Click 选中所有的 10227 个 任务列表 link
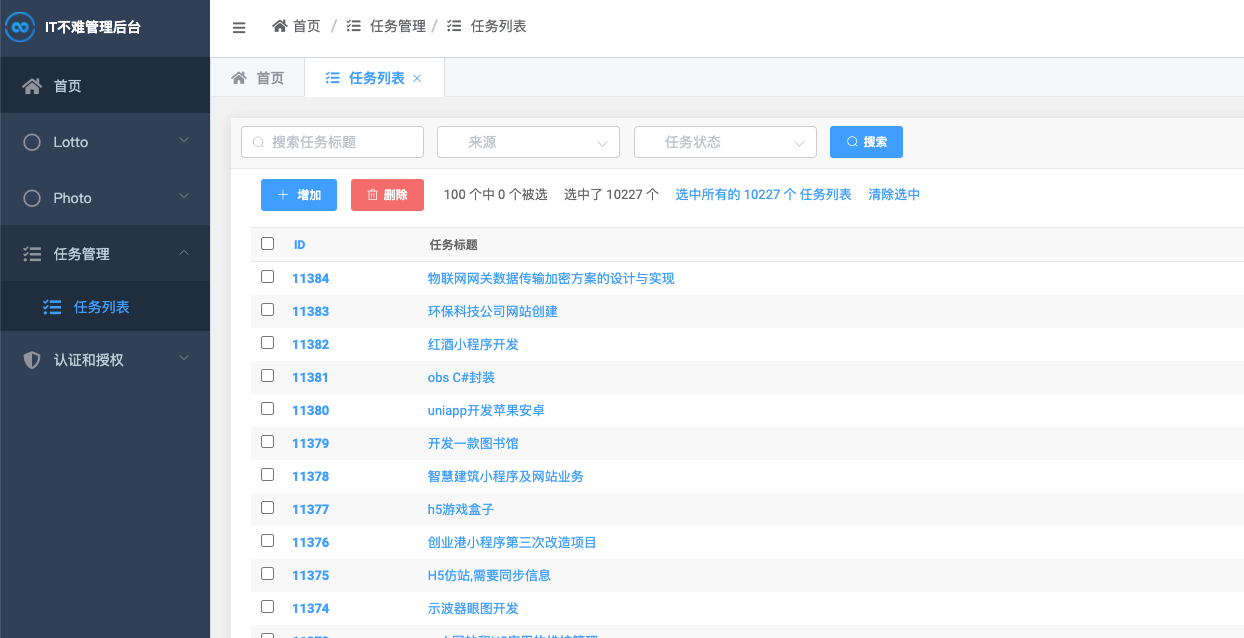The image size is (1244, 638). [763, 195]
